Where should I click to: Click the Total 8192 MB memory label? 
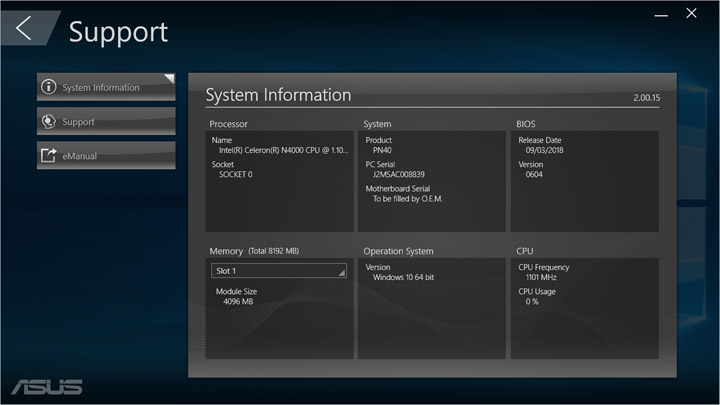click(274, 251)
